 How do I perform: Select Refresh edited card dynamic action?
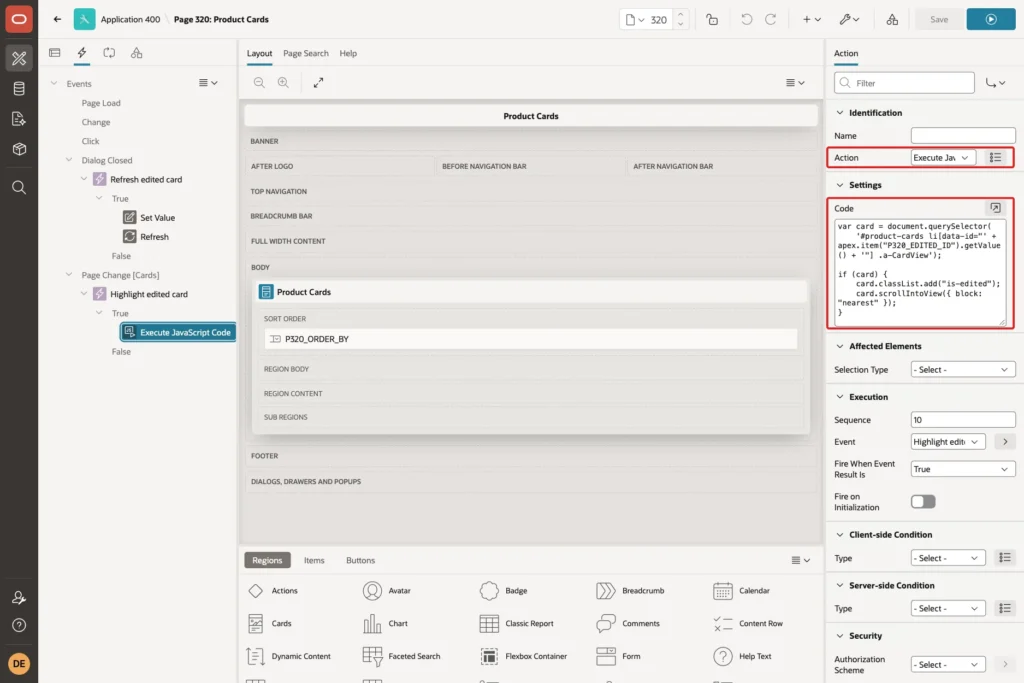pos(146,180)
